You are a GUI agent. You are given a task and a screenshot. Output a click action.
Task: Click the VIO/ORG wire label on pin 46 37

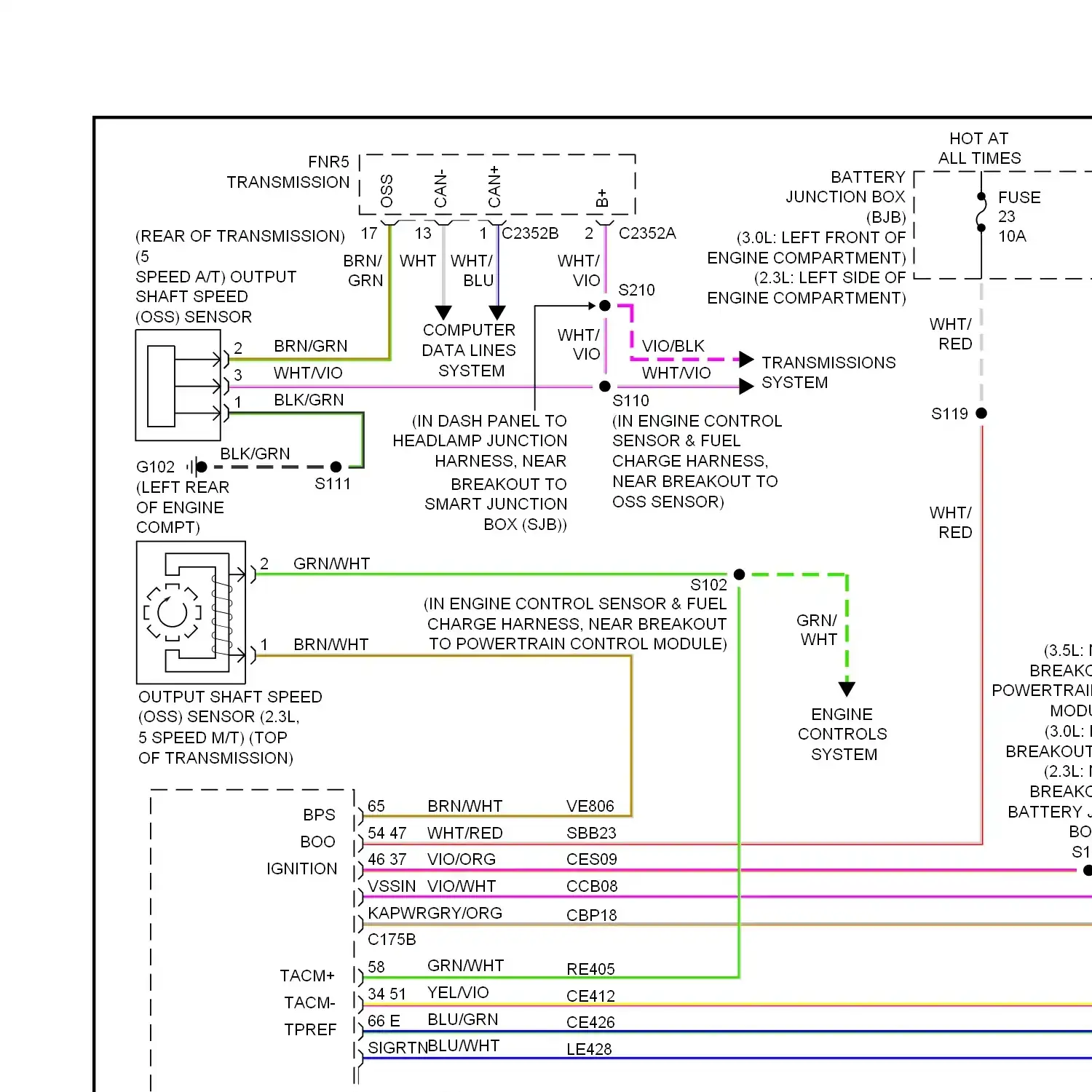(x=462, y=859)
